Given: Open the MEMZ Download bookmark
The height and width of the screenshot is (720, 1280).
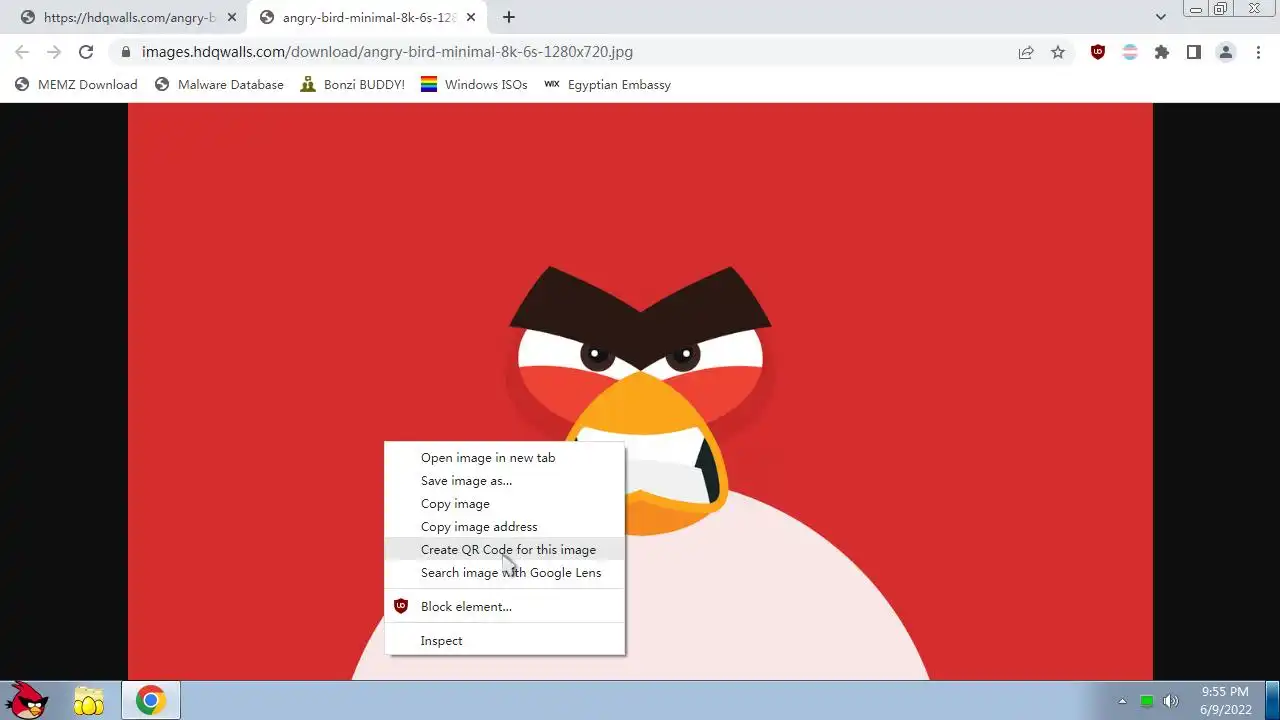Looking at the screenshot, I should click(76, 85).
